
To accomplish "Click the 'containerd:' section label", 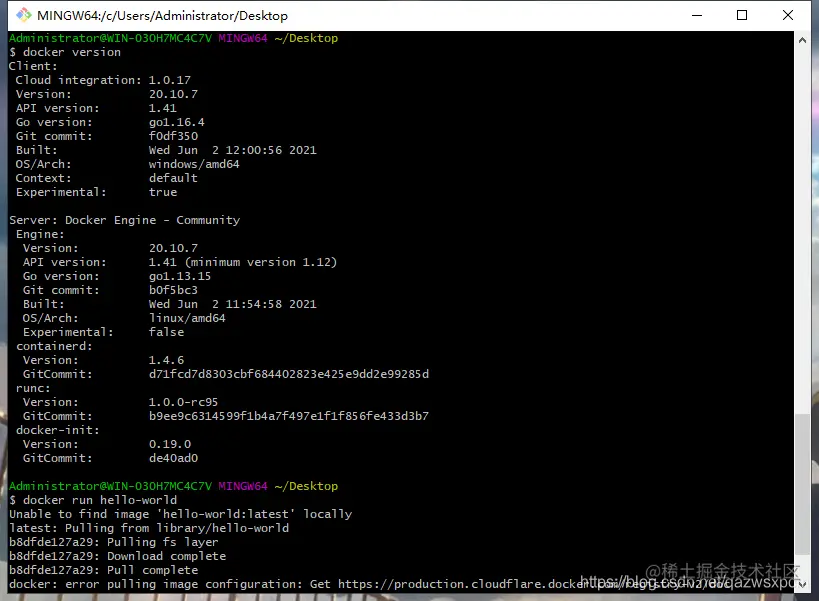I will pyautogui.click(x=54, y=346).
